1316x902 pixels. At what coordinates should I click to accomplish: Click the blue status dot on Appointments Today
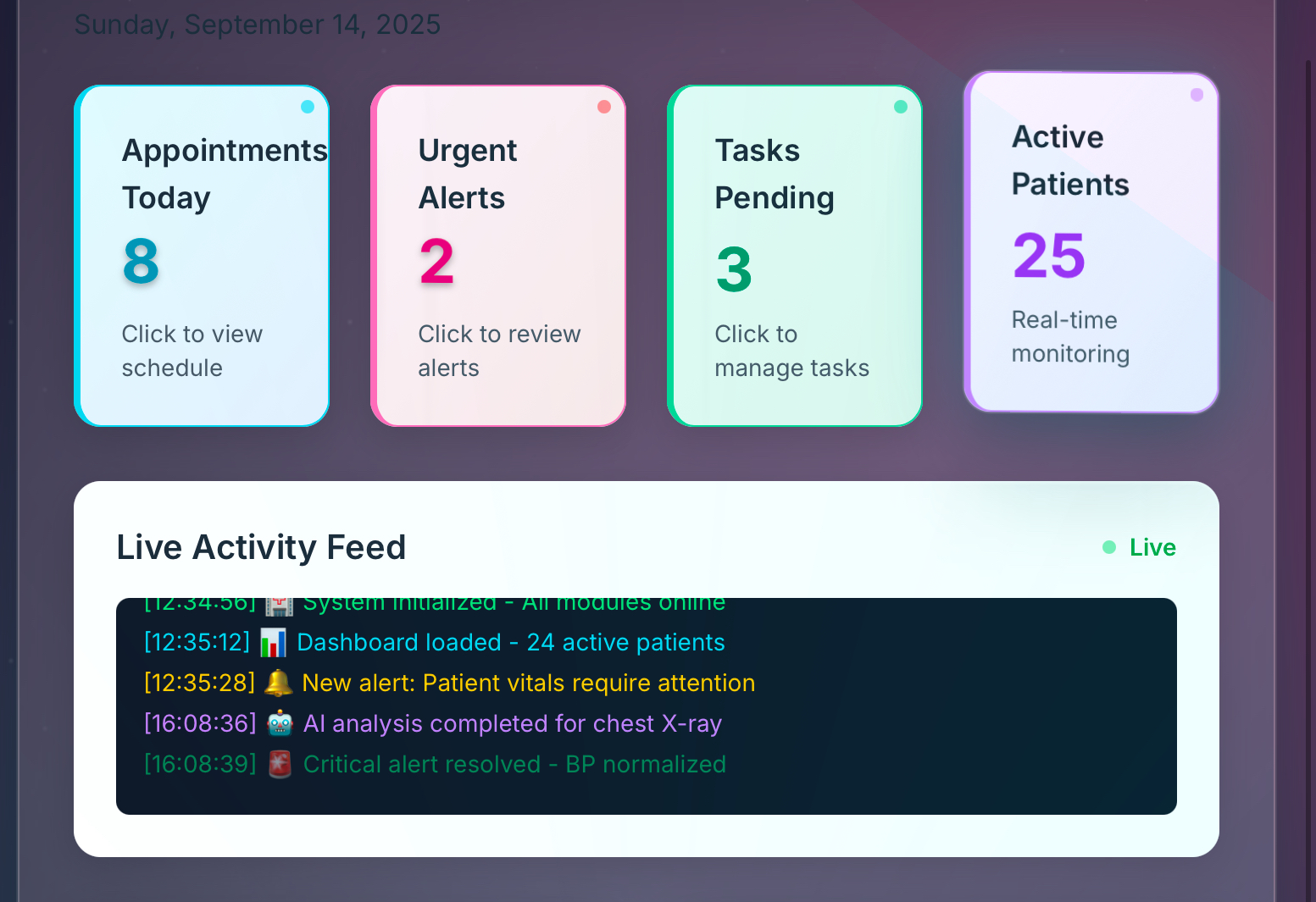point(308,107)
